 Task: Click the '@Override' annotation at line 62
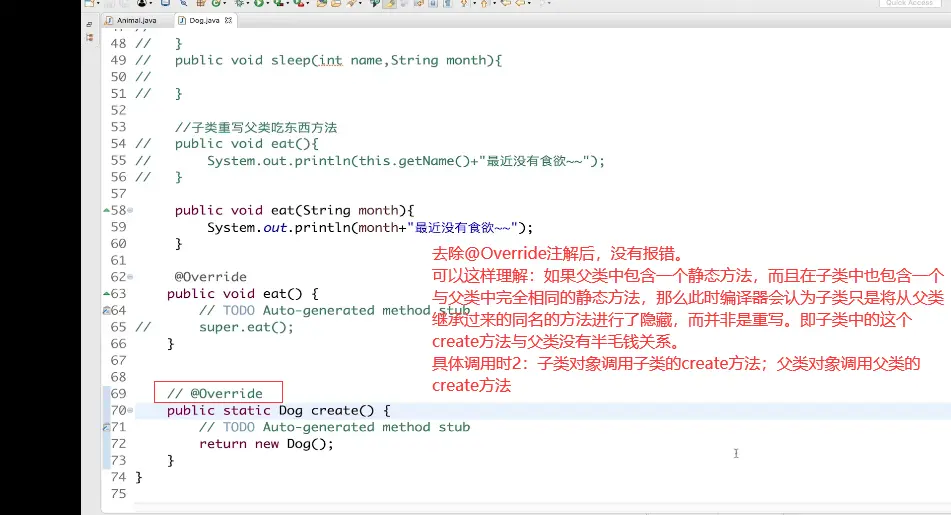210,277
